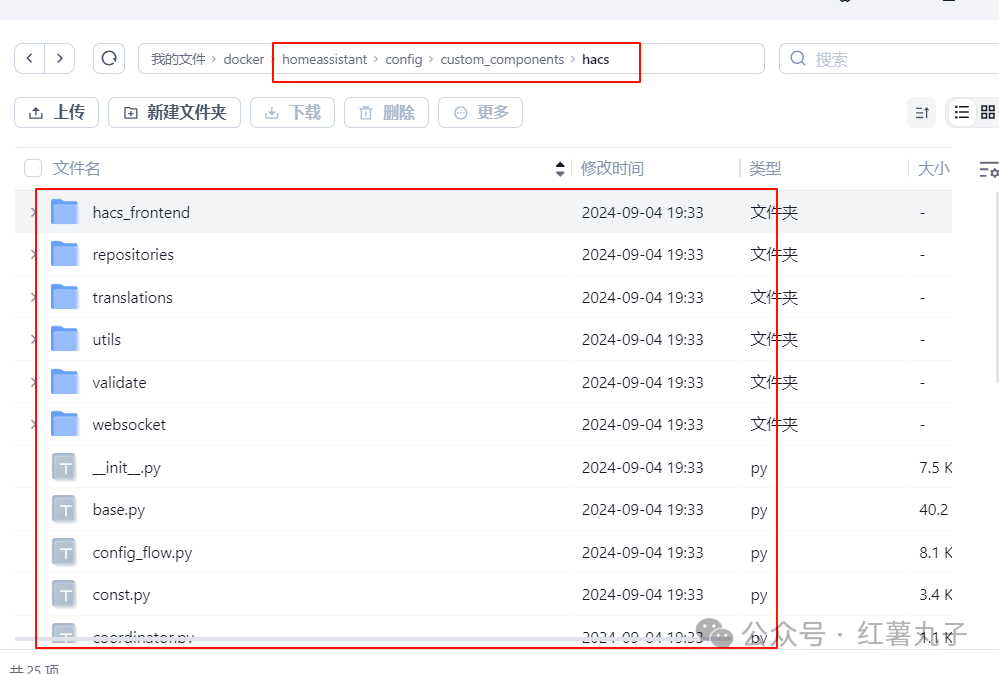This screenshot has height=674, width=999.
Task: Navigate to 我的文件 in the breadcrumb
Action: 178,59
